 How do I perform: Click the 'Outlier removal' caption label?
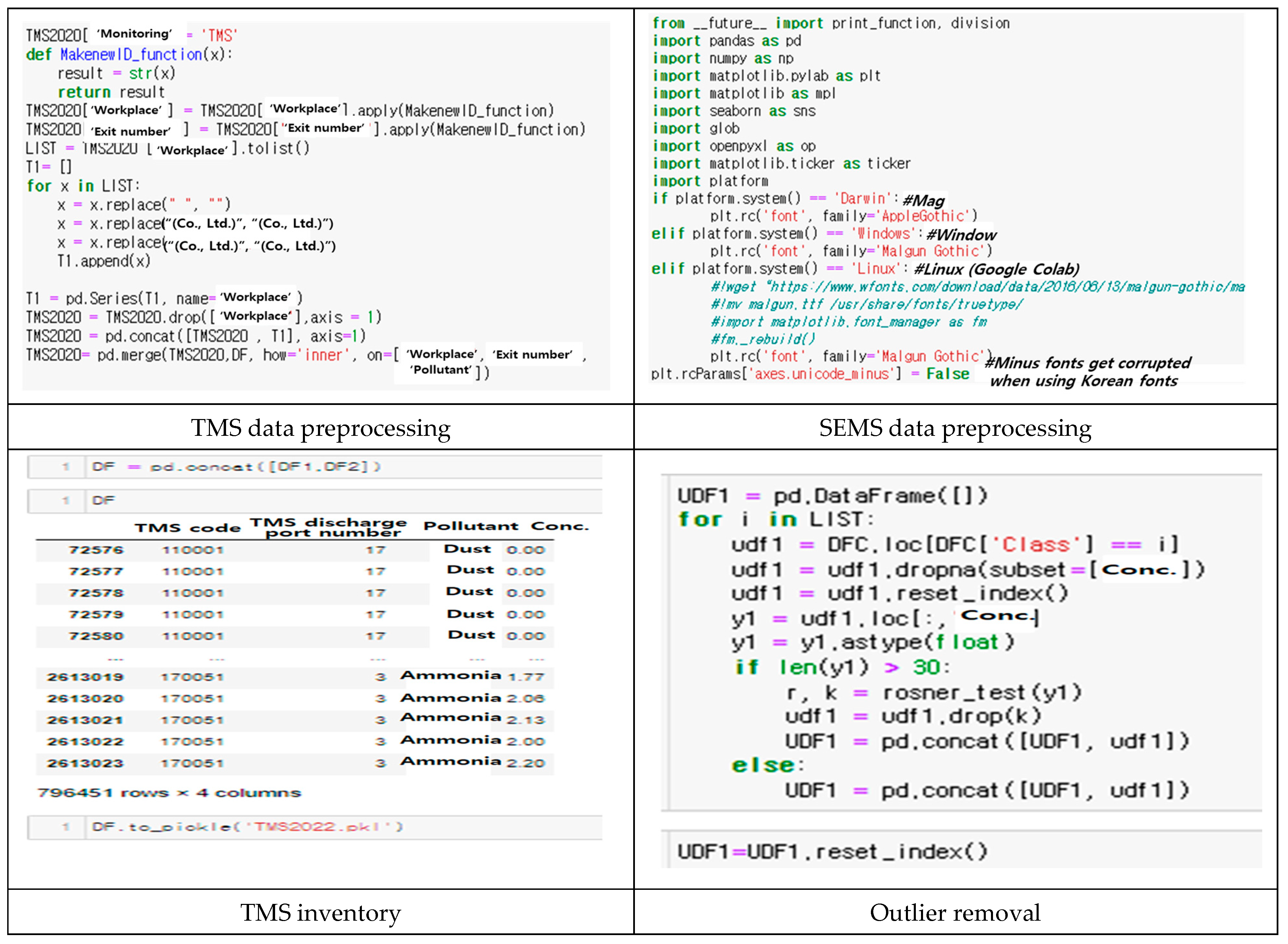[x=955, y=912]
